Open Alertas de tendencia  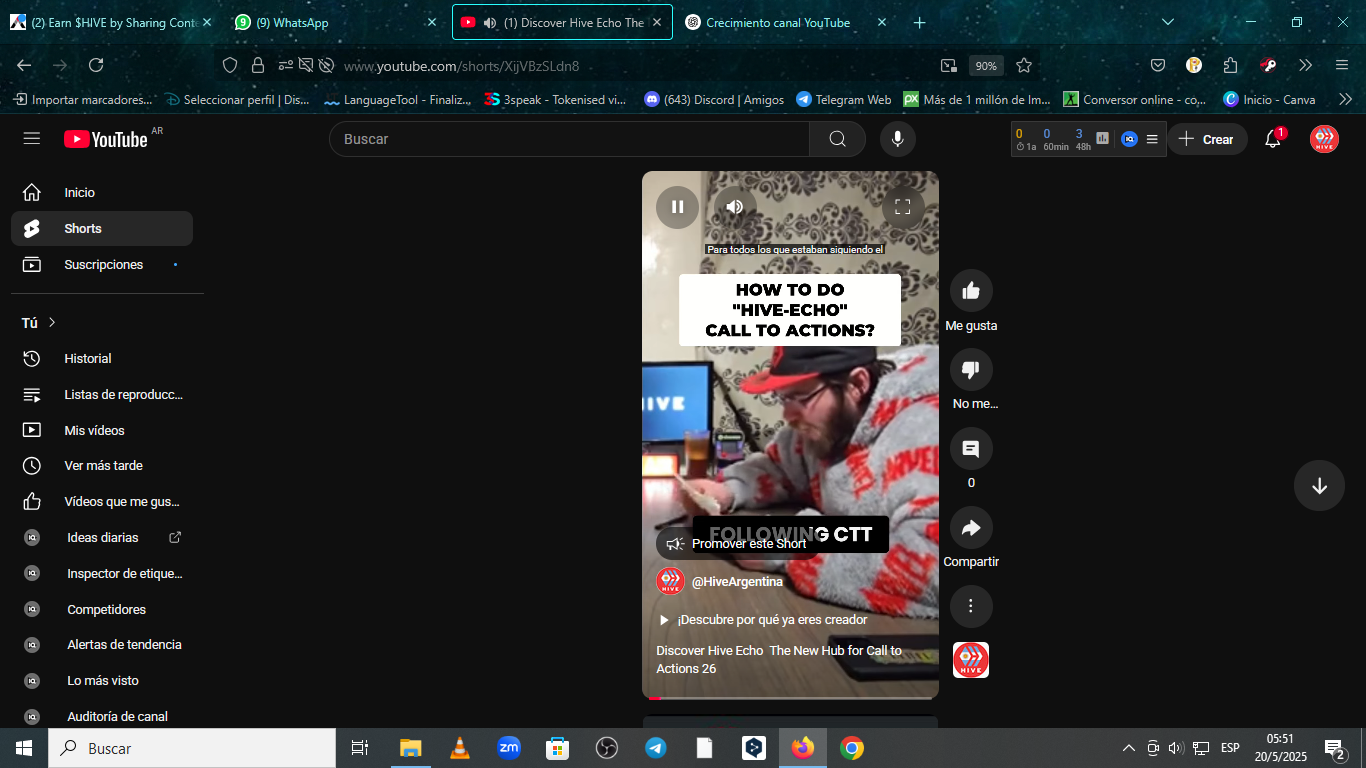(102, 645)
